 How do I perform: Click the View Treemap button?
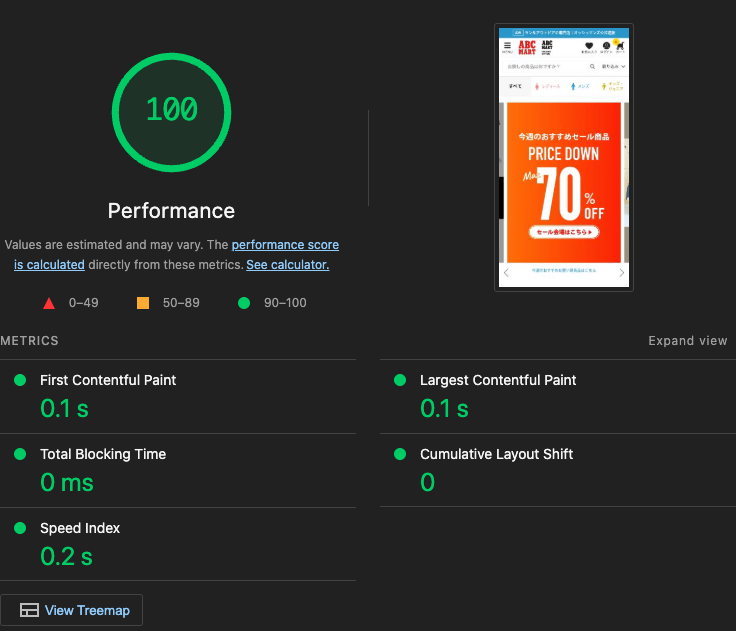(x=71, y=610)
